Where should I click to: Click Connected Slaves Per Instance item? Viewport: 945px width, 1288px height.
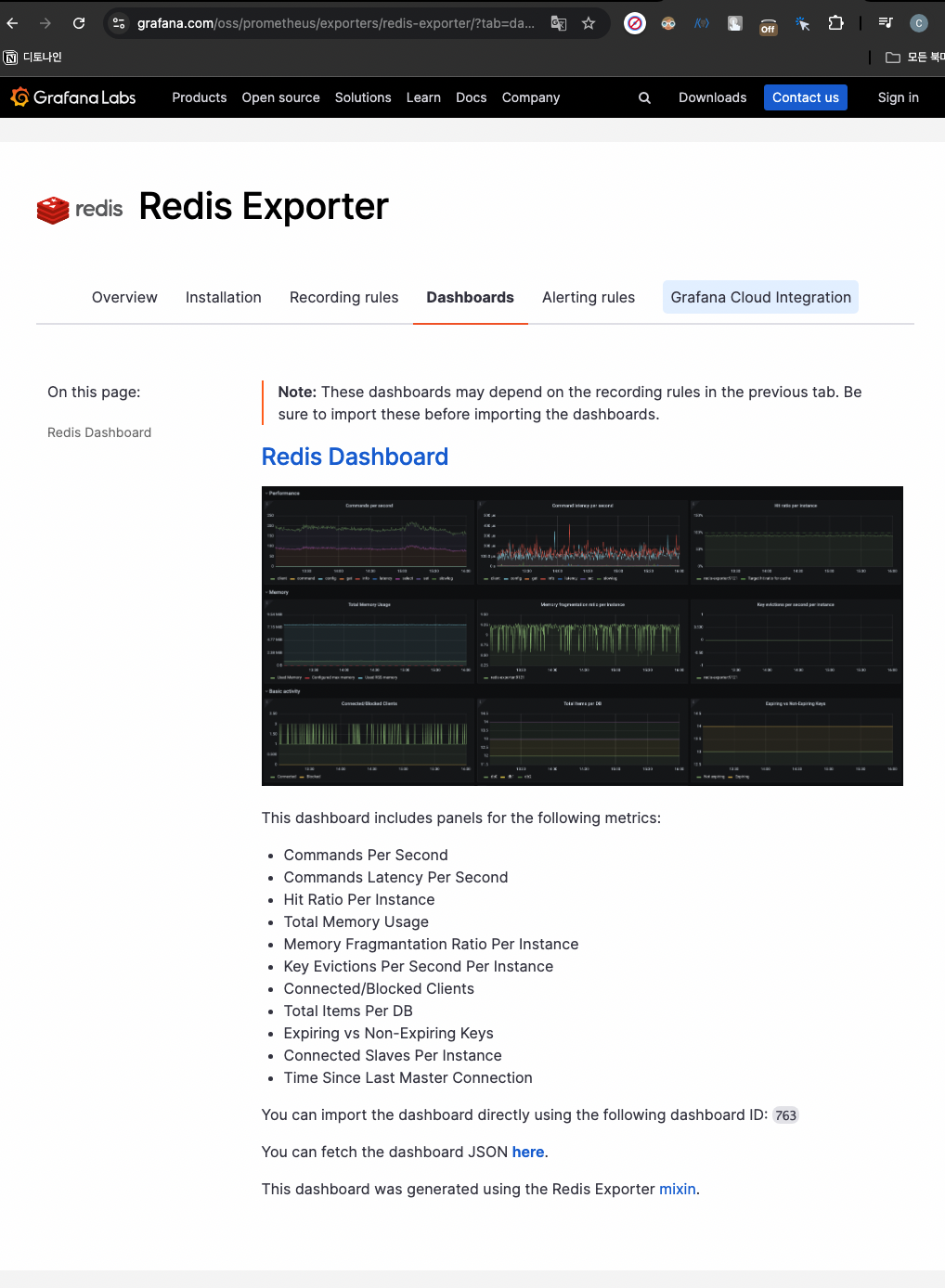click(x=393, y=1055)
